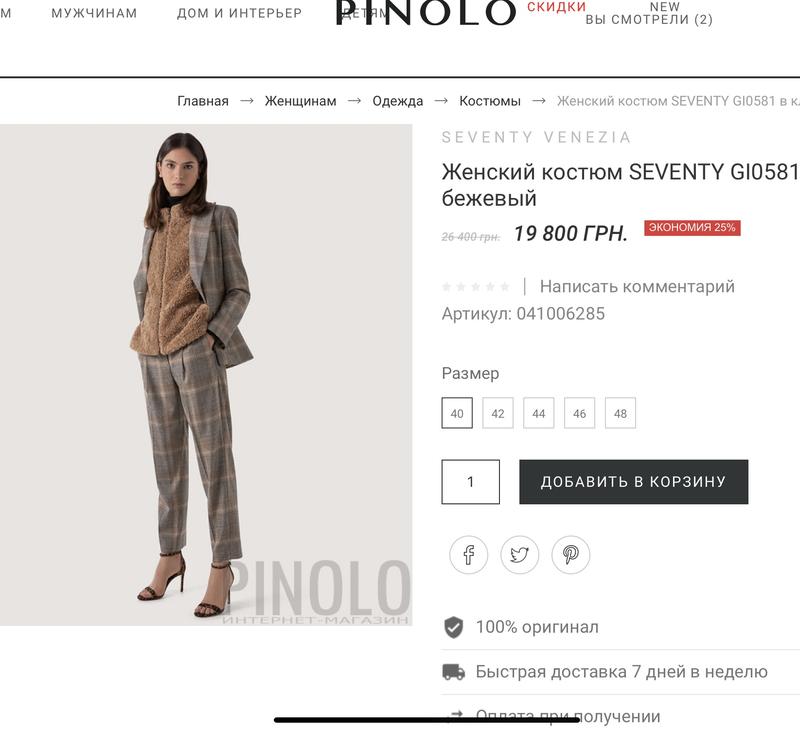Open Написать комментарий link
The width and height of the screenshot is (800, 730).
coord(637,287)
